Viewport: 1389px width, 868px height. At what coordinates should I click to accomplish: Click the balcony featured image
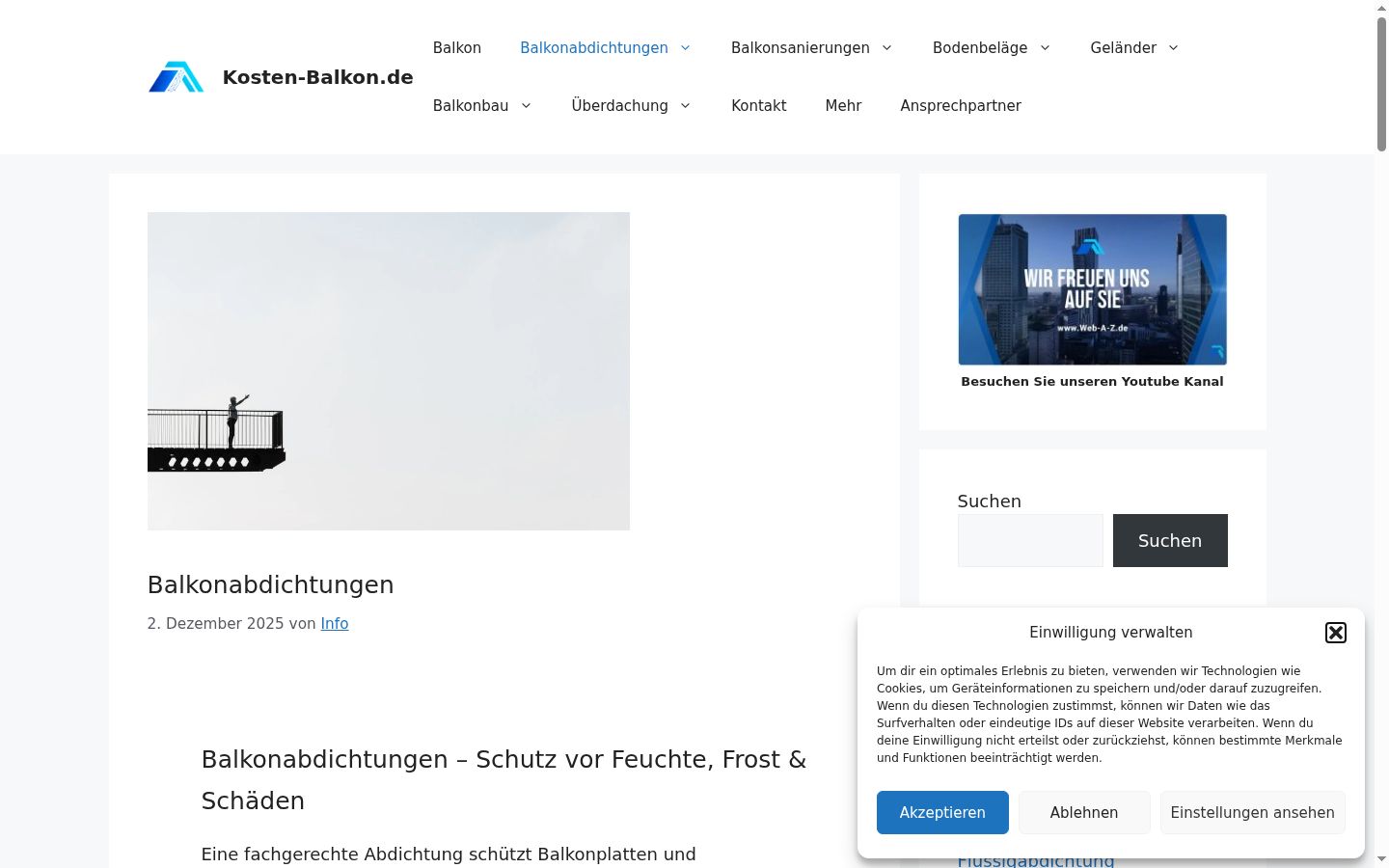[x=389, y=371]
